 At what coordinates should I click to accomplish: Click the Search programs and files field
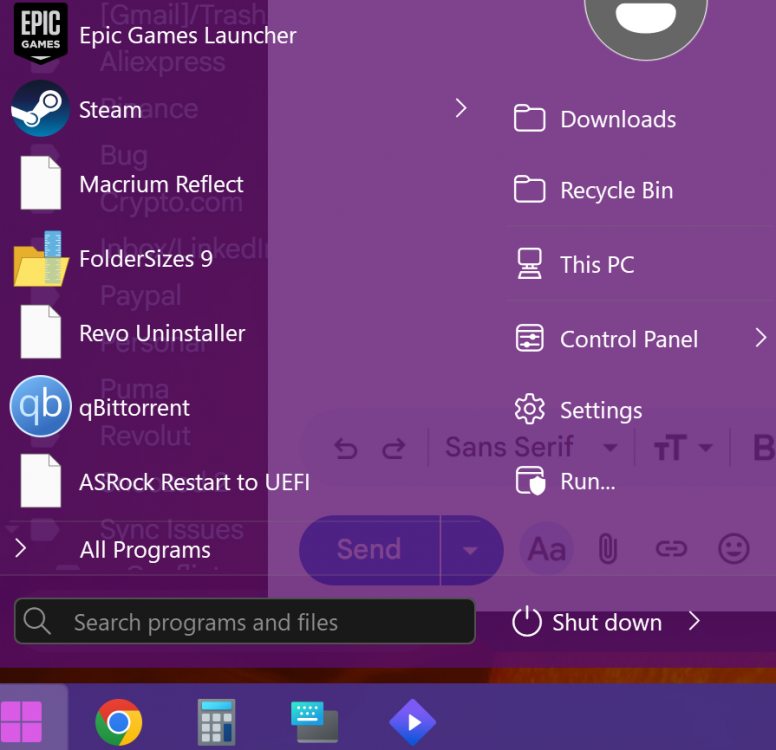pyautogui.click(x=245, y=622)
